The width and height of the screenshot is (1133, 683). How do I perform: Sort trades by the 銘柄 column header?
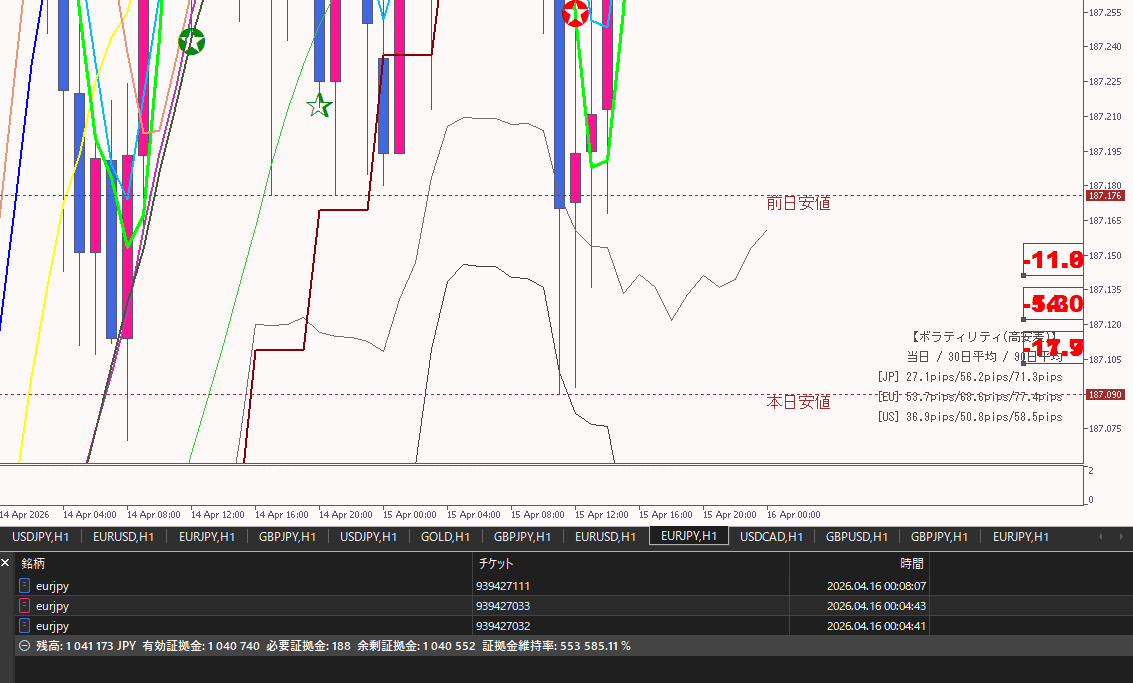point(34,564)
